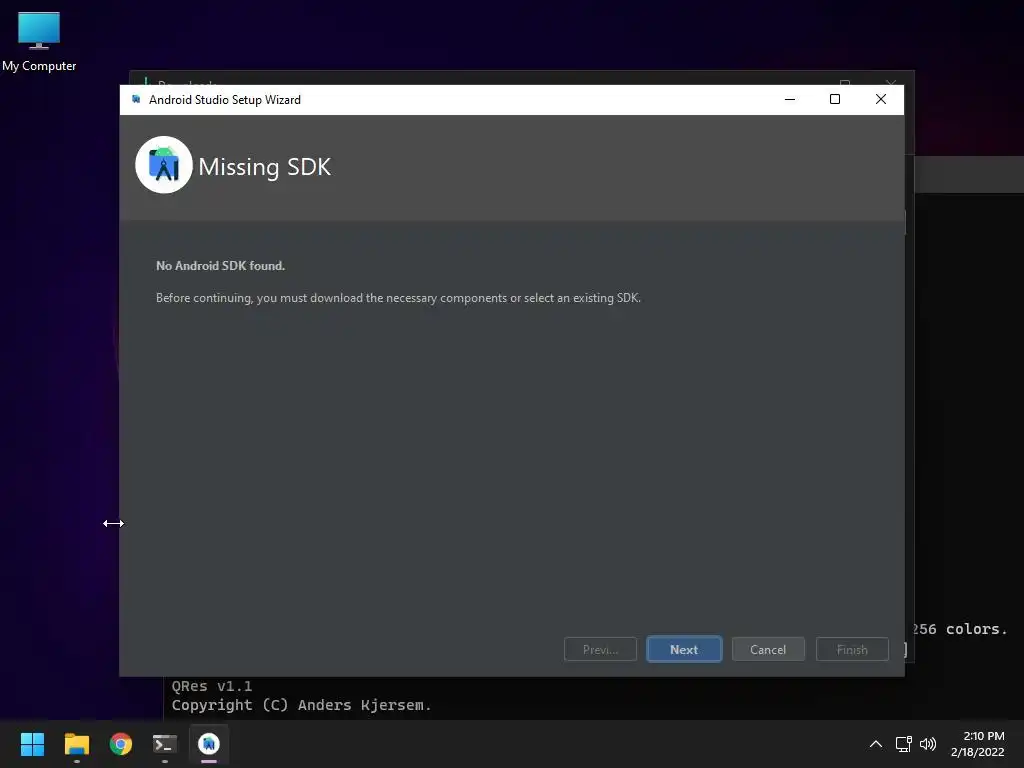Launch Google Chrome from the taskbar
This screenshot has width=1024, height=768.
coord(121,744)
